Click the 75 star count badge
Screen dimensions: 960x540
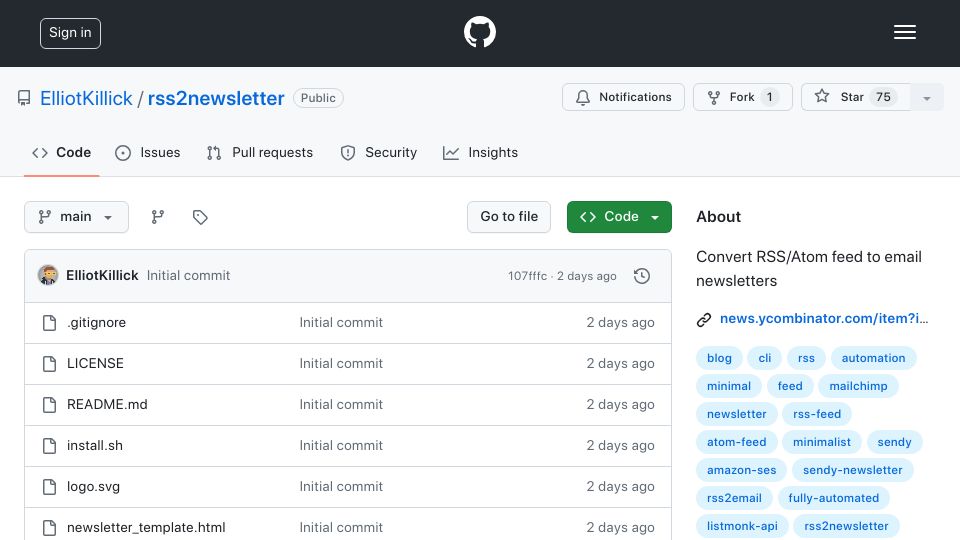pyautogui.click(x=883, y=97)
